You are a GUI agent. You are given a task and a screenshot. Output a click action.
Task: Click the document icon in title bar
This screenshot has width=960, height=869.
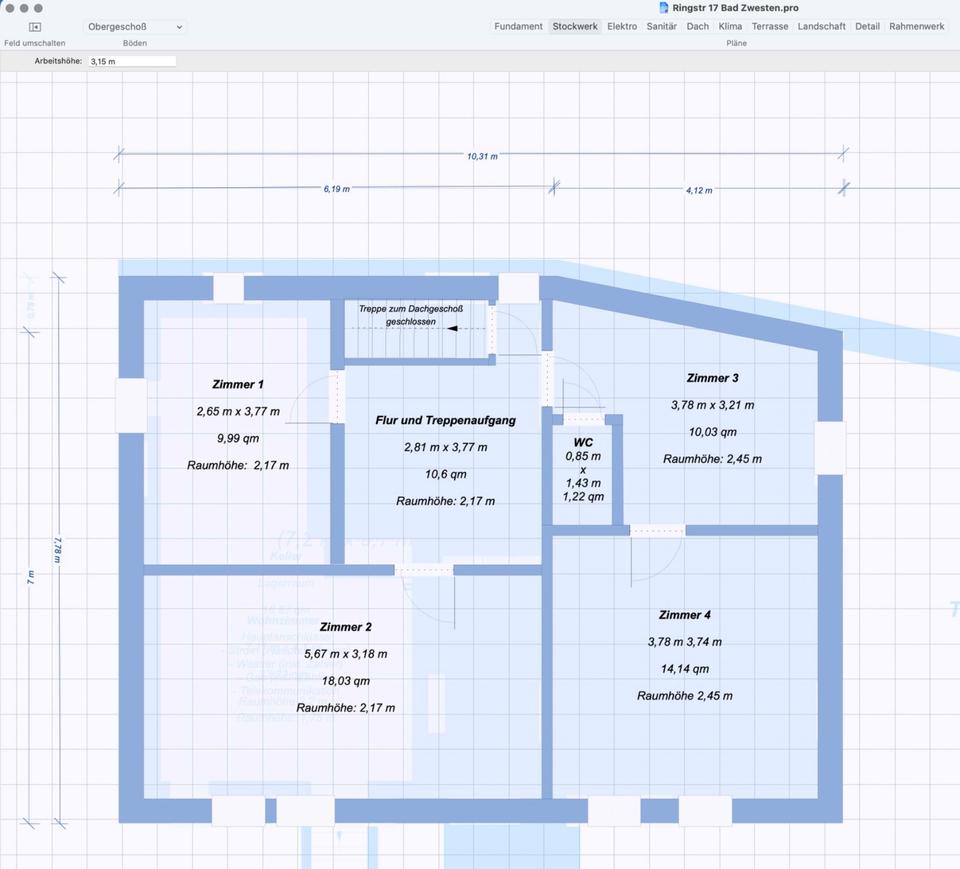pyautogui.click(x=664, y=8)
